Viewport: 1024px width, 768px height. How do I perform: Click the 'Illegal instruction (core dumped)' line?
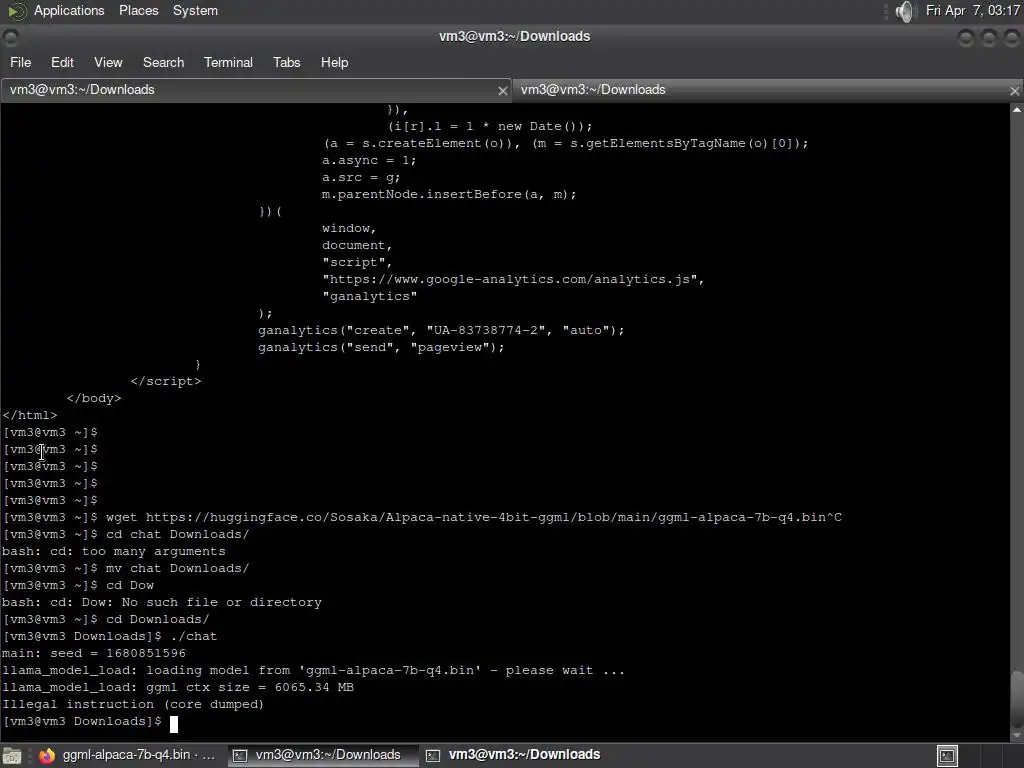click(133, 704)
